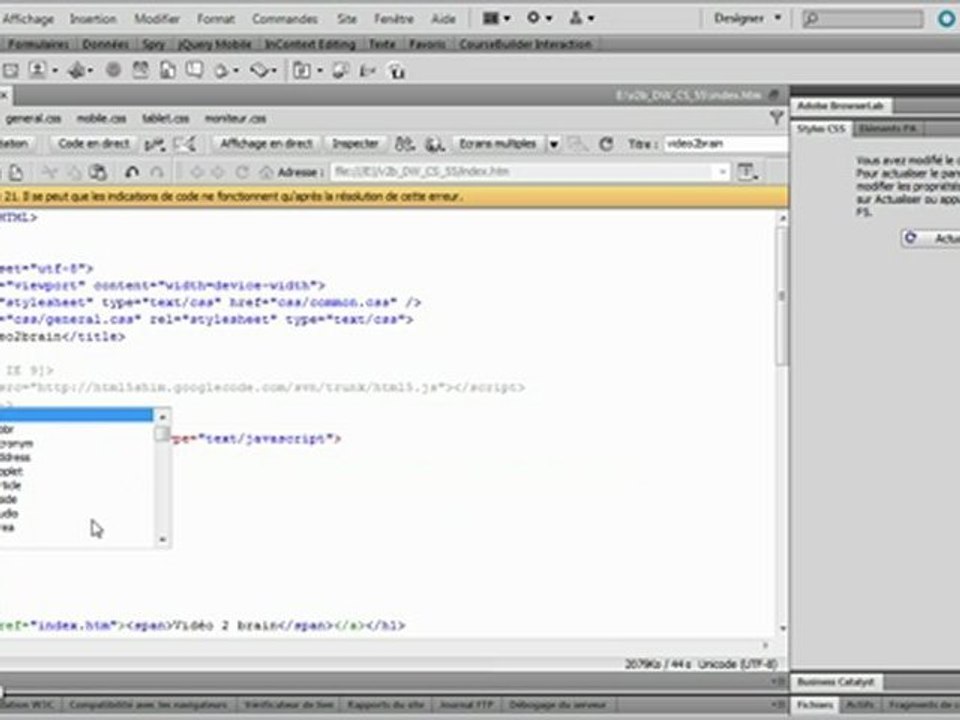
Task: Open the images insert dropdown arrow
Action: [x=55, y=71]
